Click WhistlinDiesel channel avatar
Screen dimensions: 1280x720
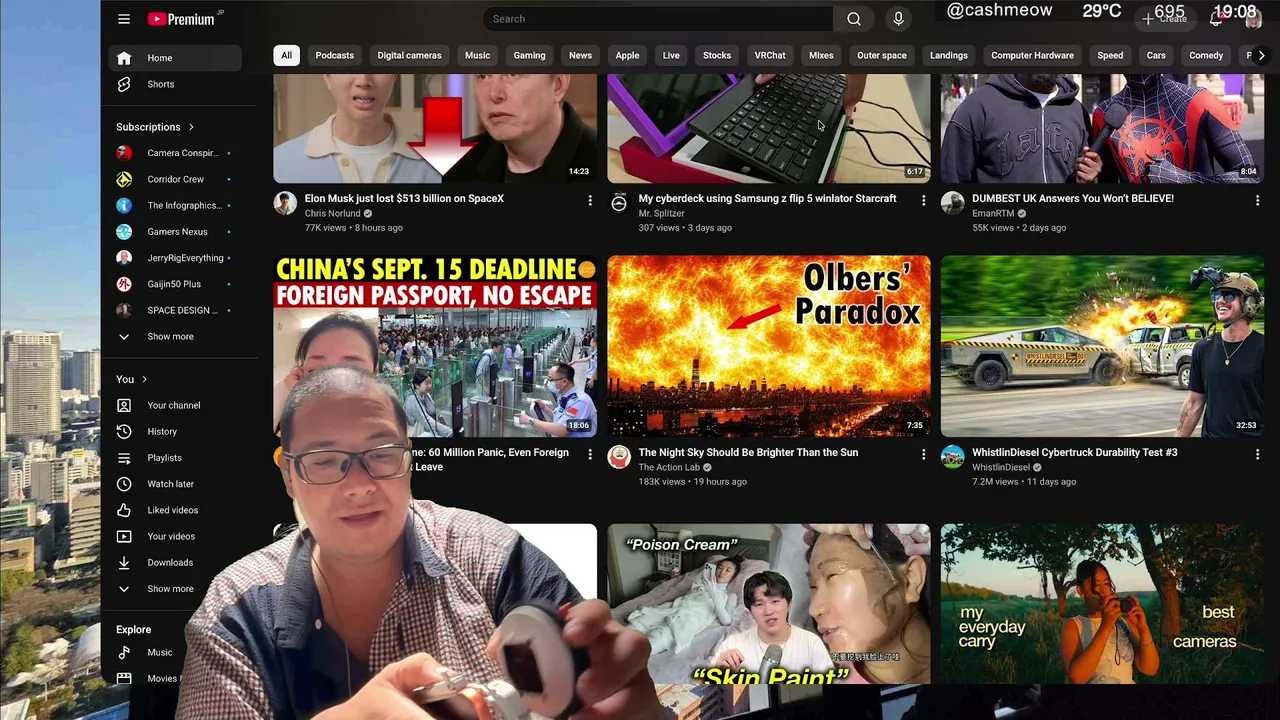(953, 458)
